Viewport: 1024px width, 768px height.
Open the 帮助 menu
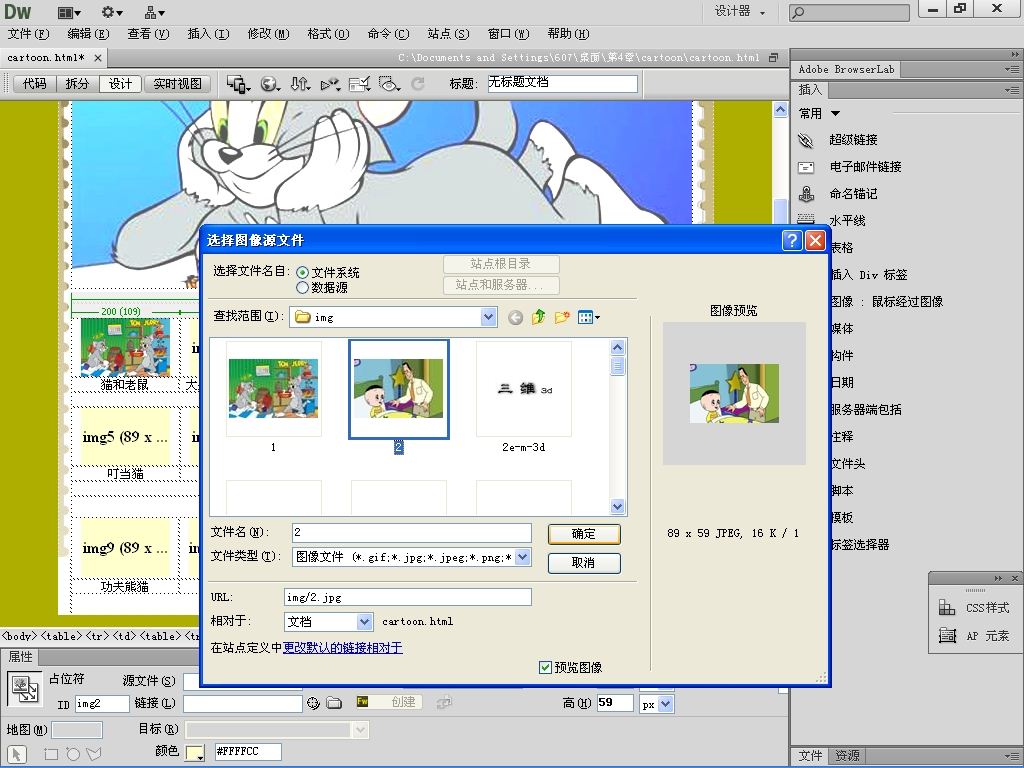568,34
